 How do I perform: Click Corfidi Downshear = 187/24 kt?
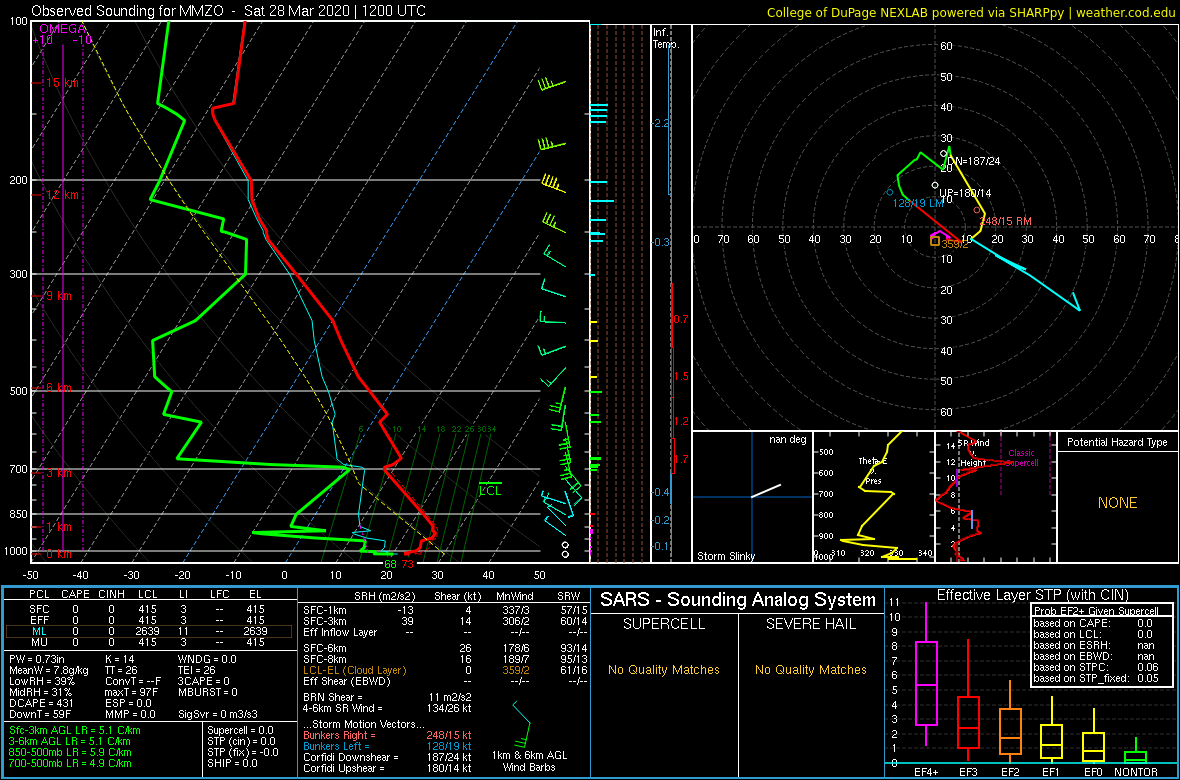(x=386, y=757)
